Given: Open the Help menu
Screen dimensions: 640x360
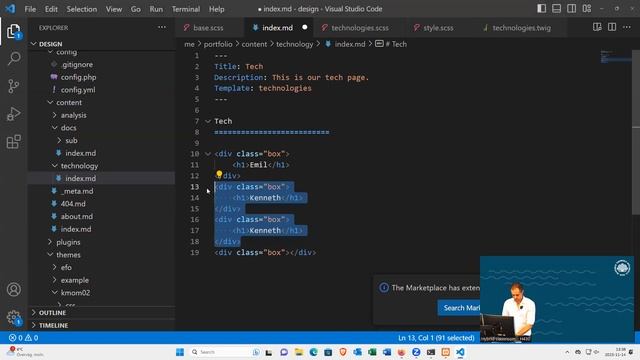Looking at the screenshot, I should (216, 9).
